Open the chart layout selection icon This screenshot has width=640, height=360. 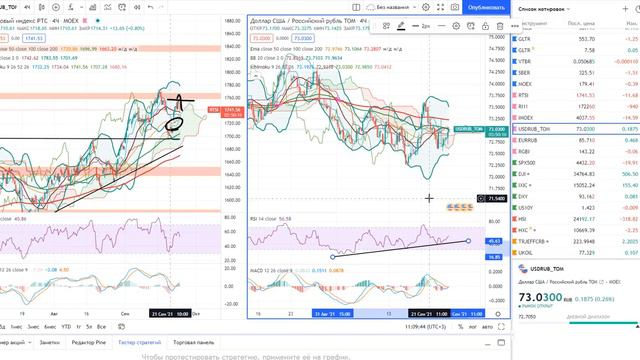(x=356, y=7)
